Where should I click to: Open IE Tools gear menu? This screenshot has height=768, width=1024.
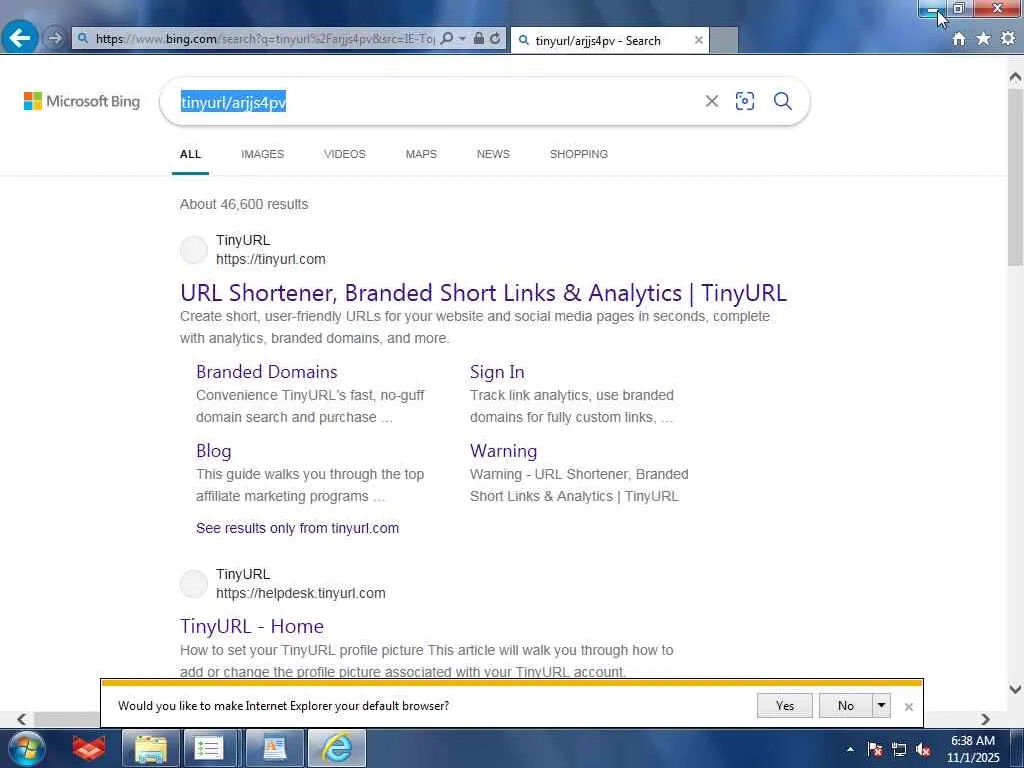pos(1008,39)
